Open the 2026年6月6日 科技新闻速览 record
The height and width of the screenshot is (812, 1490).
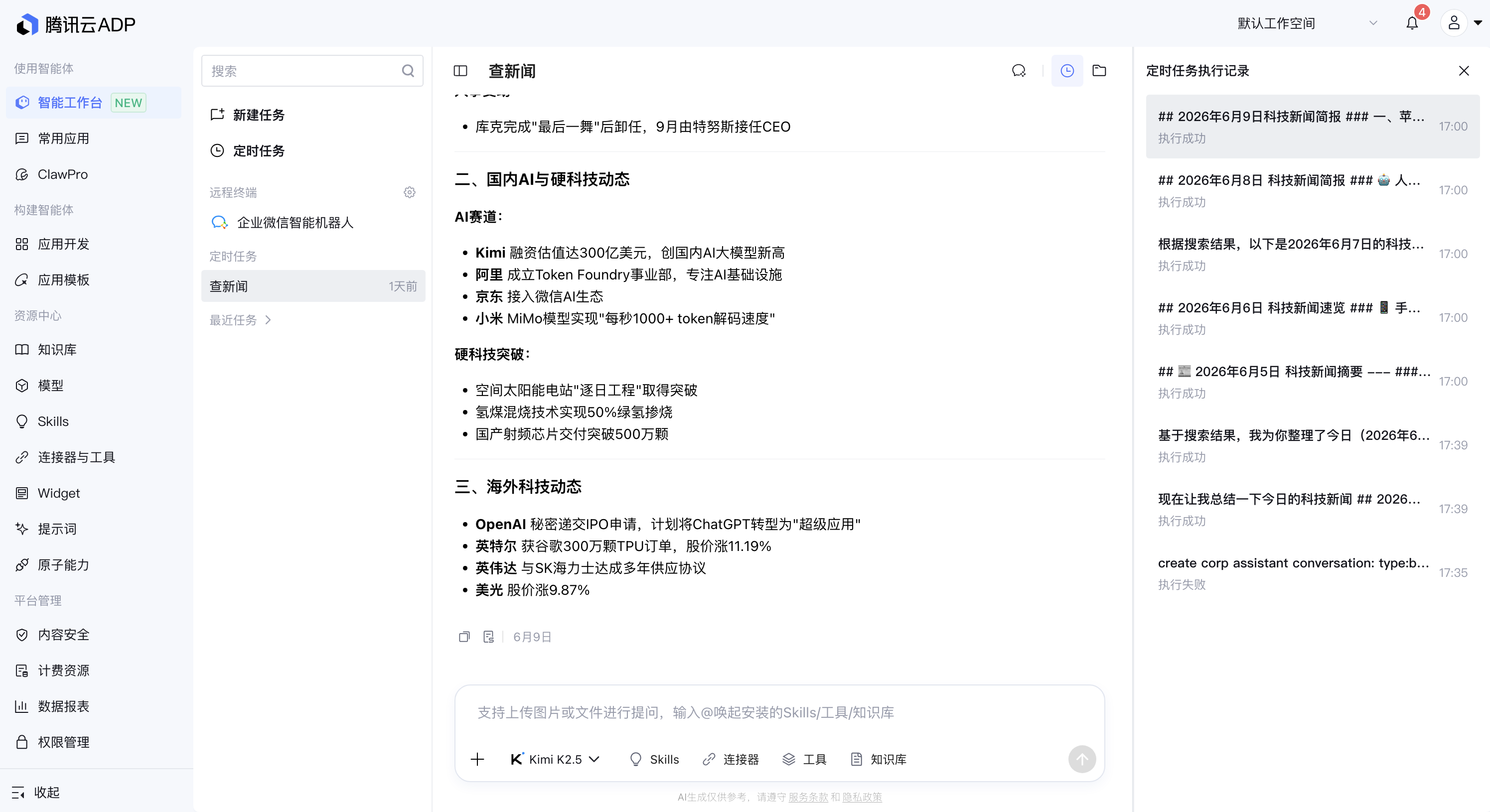pos(1313,317)
